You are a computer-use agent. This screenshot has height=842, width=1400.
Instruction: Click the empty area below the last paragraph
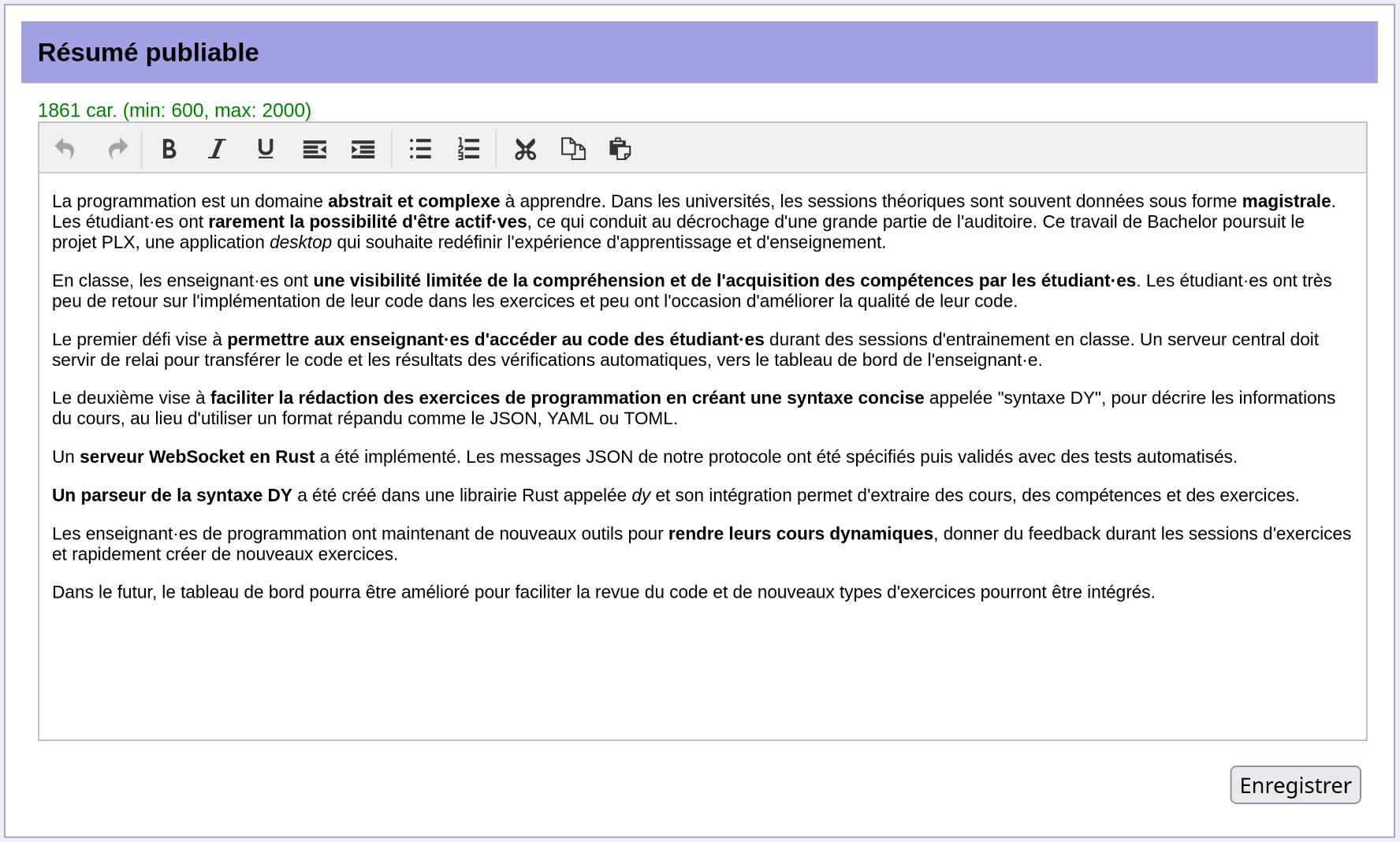[702, 670]
